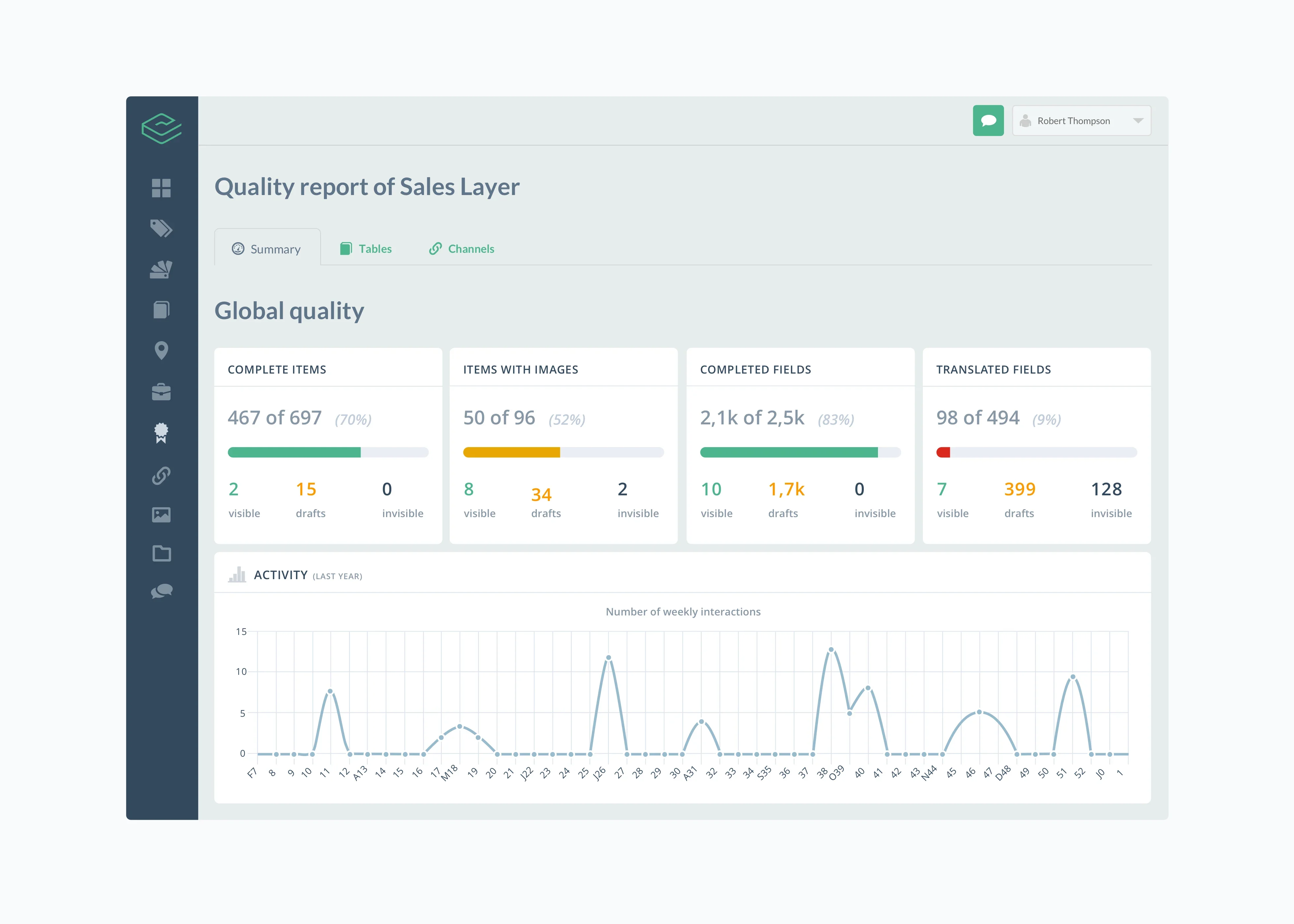Image resolution: width=1294 pixels, height=924 pixels.
Task: Open the dashboard grid icon in sidebar
Action: 162,188
